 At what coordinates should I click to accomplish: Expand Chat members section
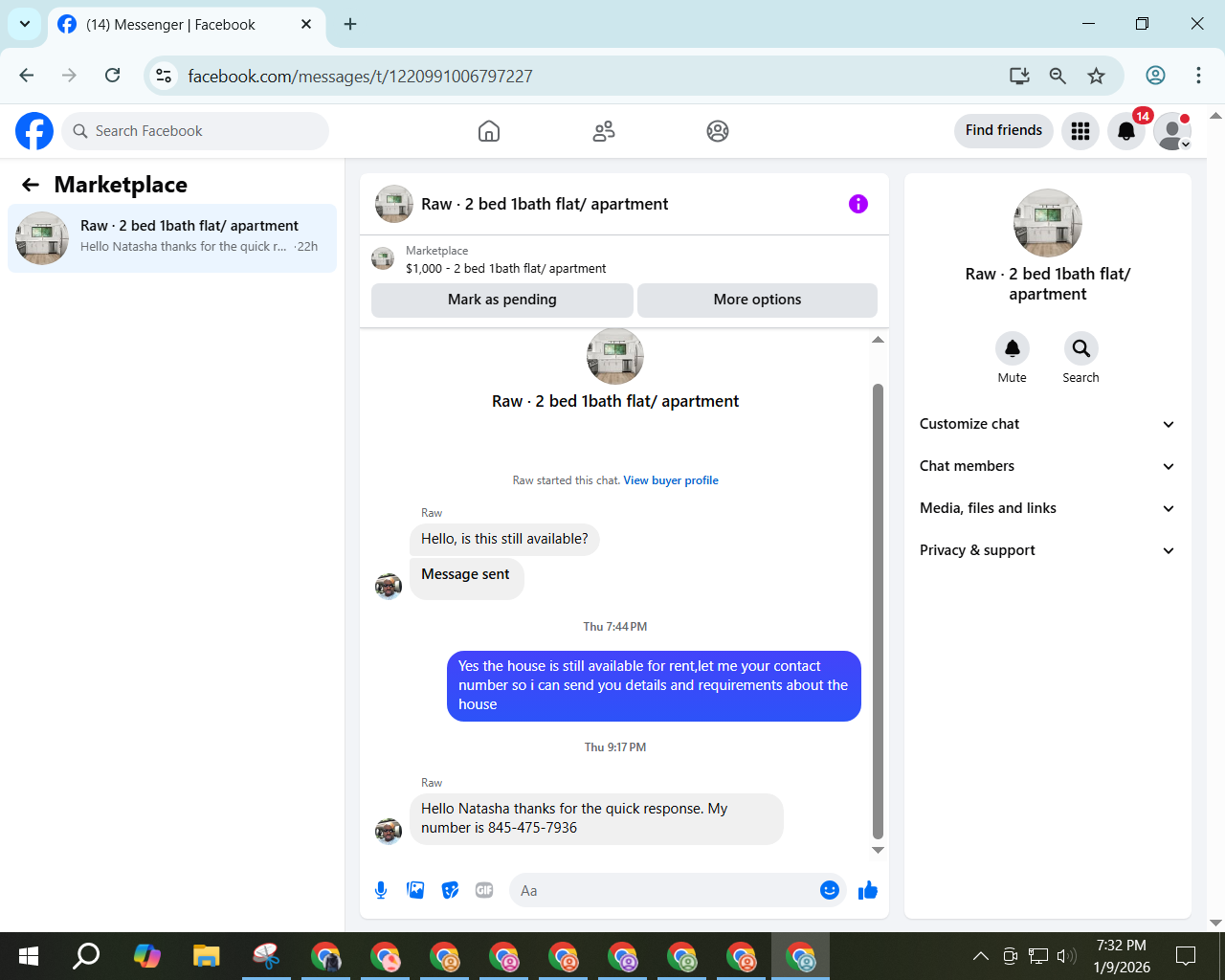point(1048,466)
